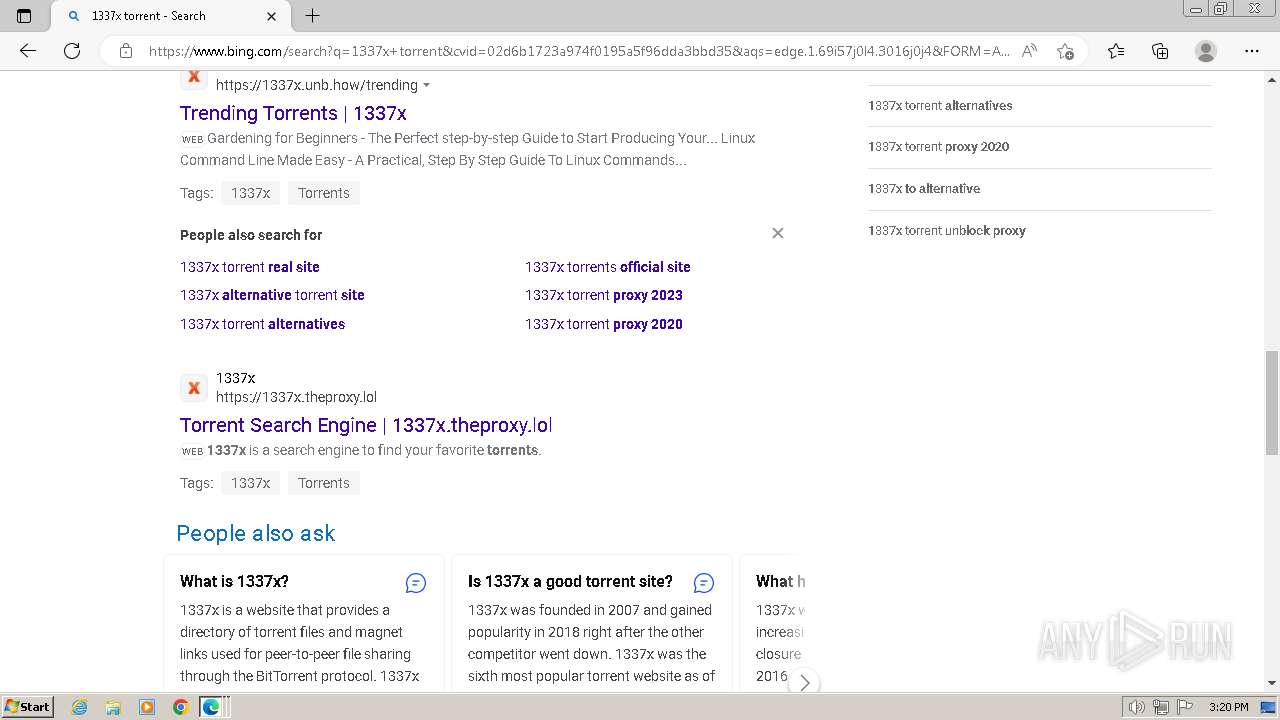Click the vertical page scrollbar thumb

pyautogui.click(x=1271, y=402)
